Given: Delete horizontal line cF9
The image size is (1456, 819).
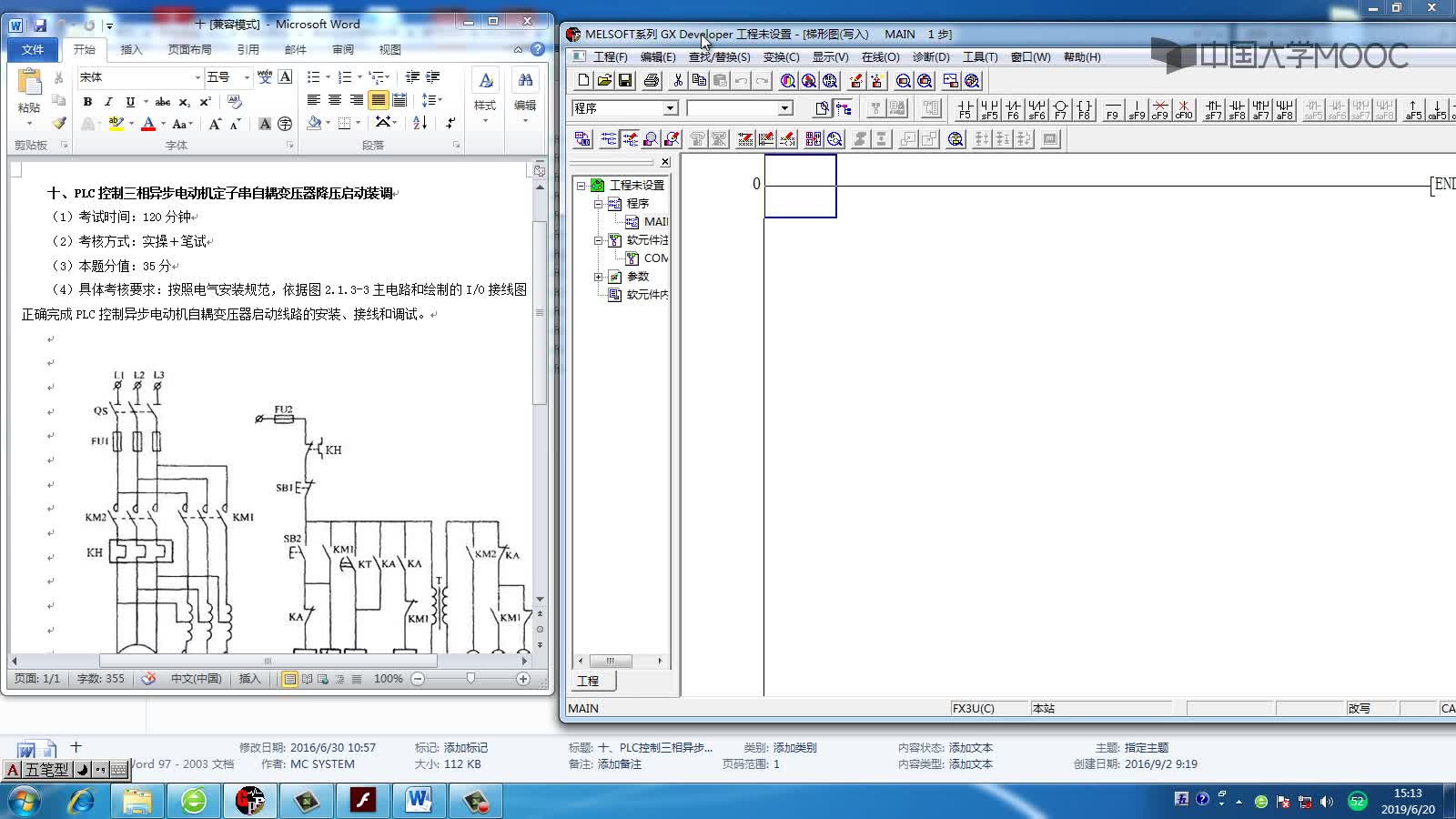Looking at the screenshot, I should [x=1159, y=109].
